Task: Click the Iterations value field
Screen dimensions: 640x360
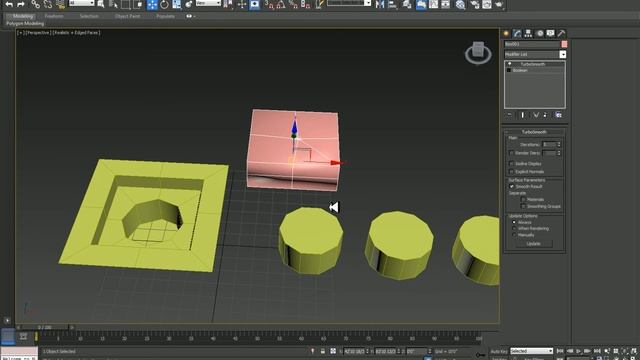Action: pyautogui.click(x=549, y=144)
